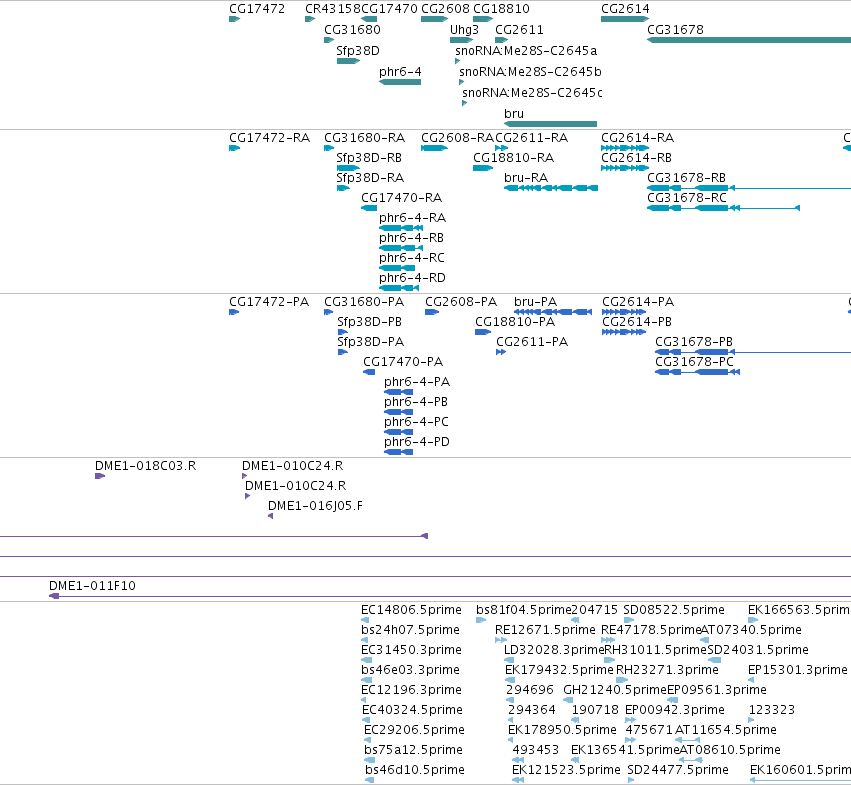
Task: Click the Uhg3 gene label
Action: 464,30
